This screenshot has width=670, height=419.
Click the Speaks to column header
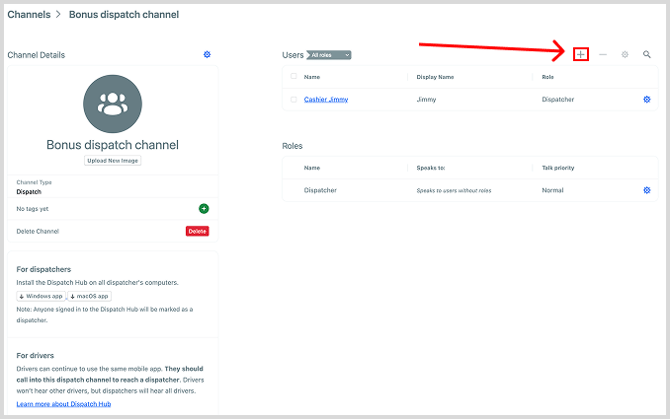431,168
